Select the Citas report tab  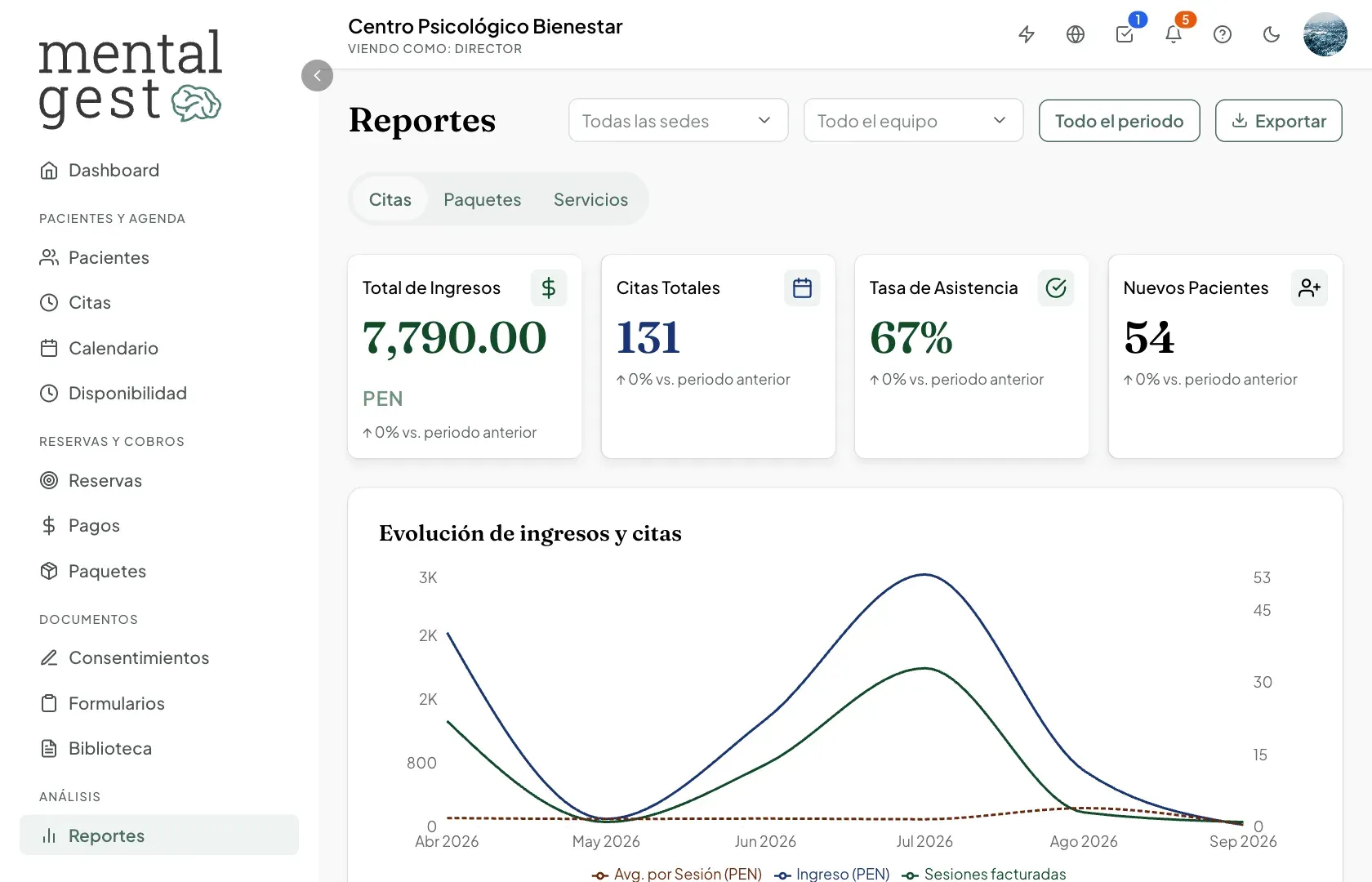pyautogui.click(x=390, y=199)
